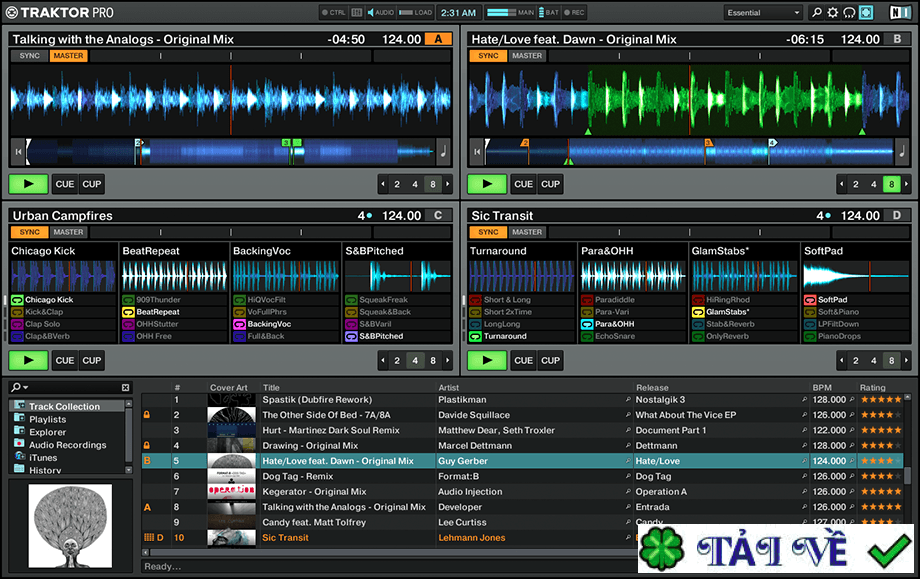Open Traktor Preferences via the gear icon
The height and width of the screenshot is (579, 920).
pos(832,12)
